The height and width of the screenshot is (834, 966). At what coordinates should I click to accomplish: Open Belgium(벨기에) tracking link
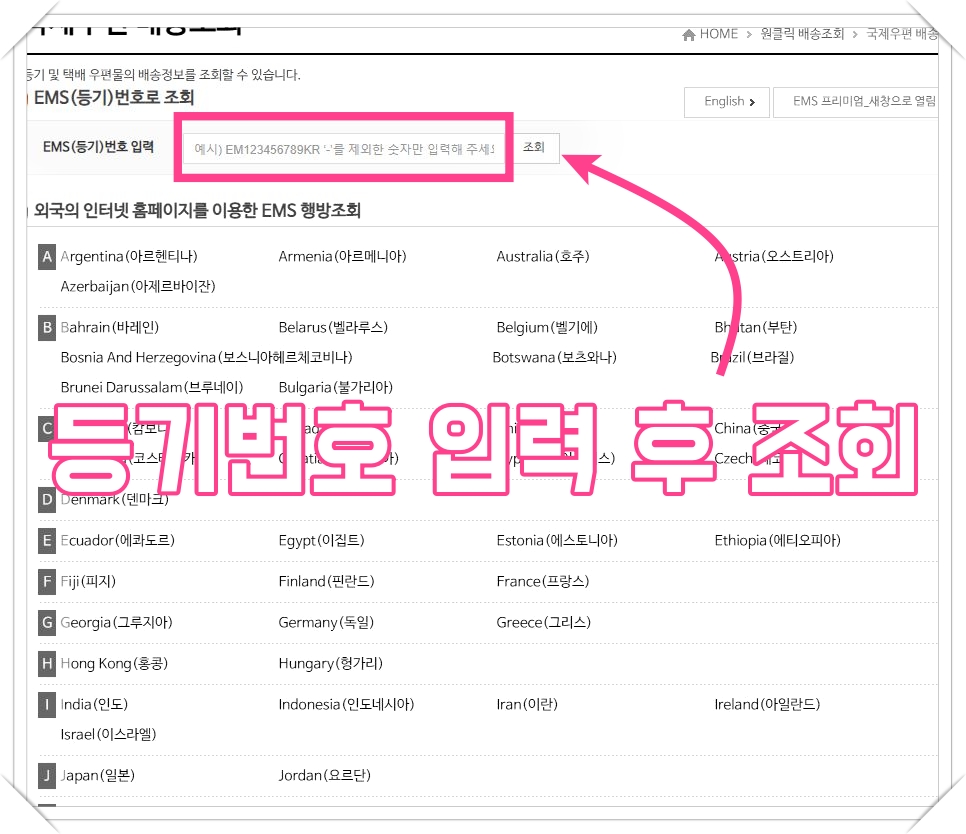547,328
